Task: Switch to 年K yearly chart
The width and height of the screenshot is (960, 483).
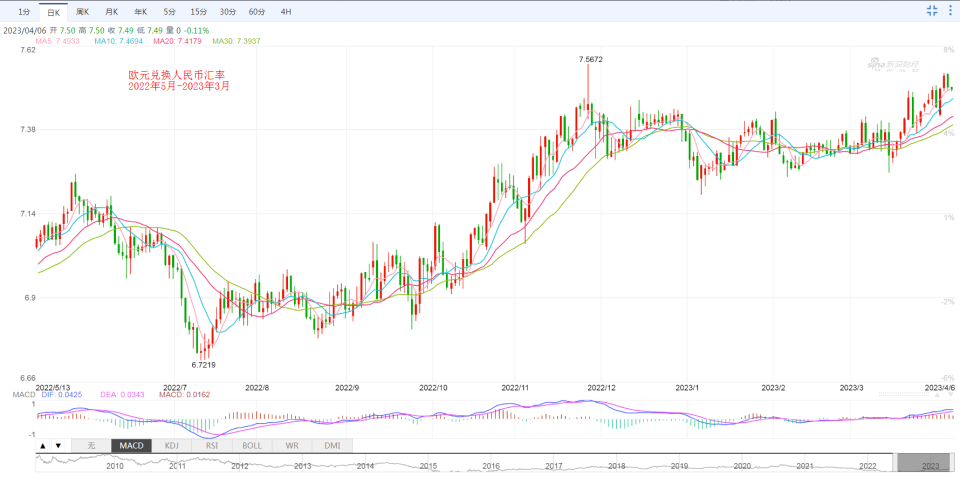Action: pos(140,11)
